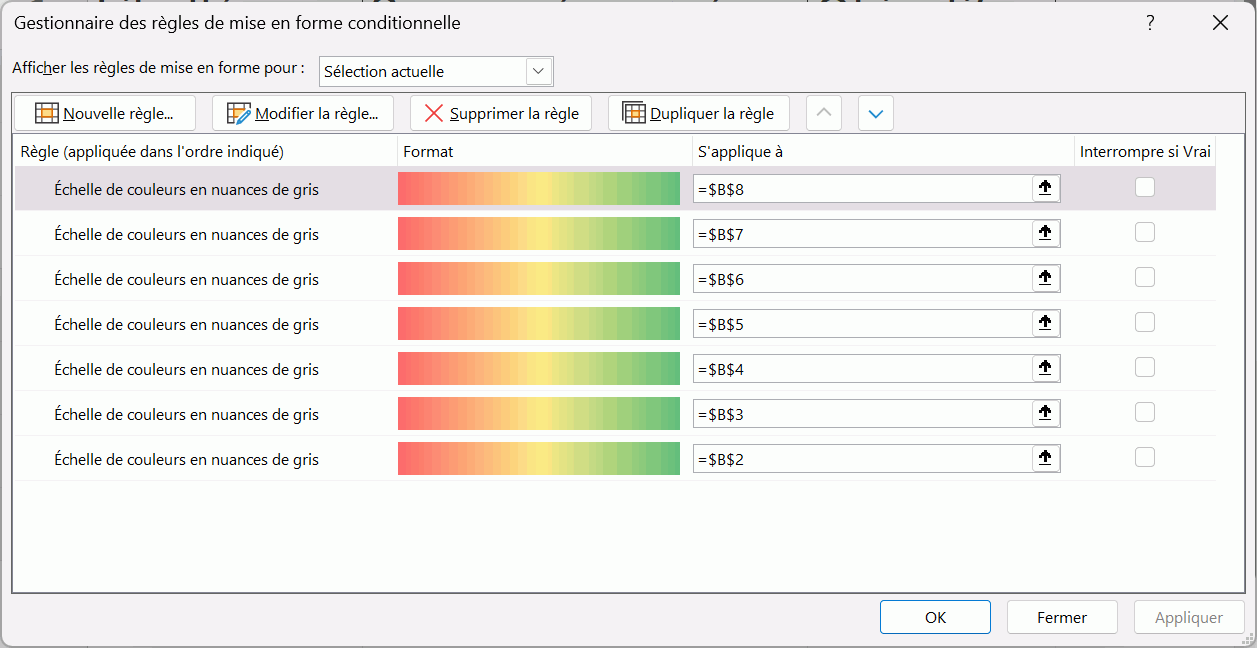Edit the =$B$3 range input field
1257x648 pixels.
coord(862,414)
